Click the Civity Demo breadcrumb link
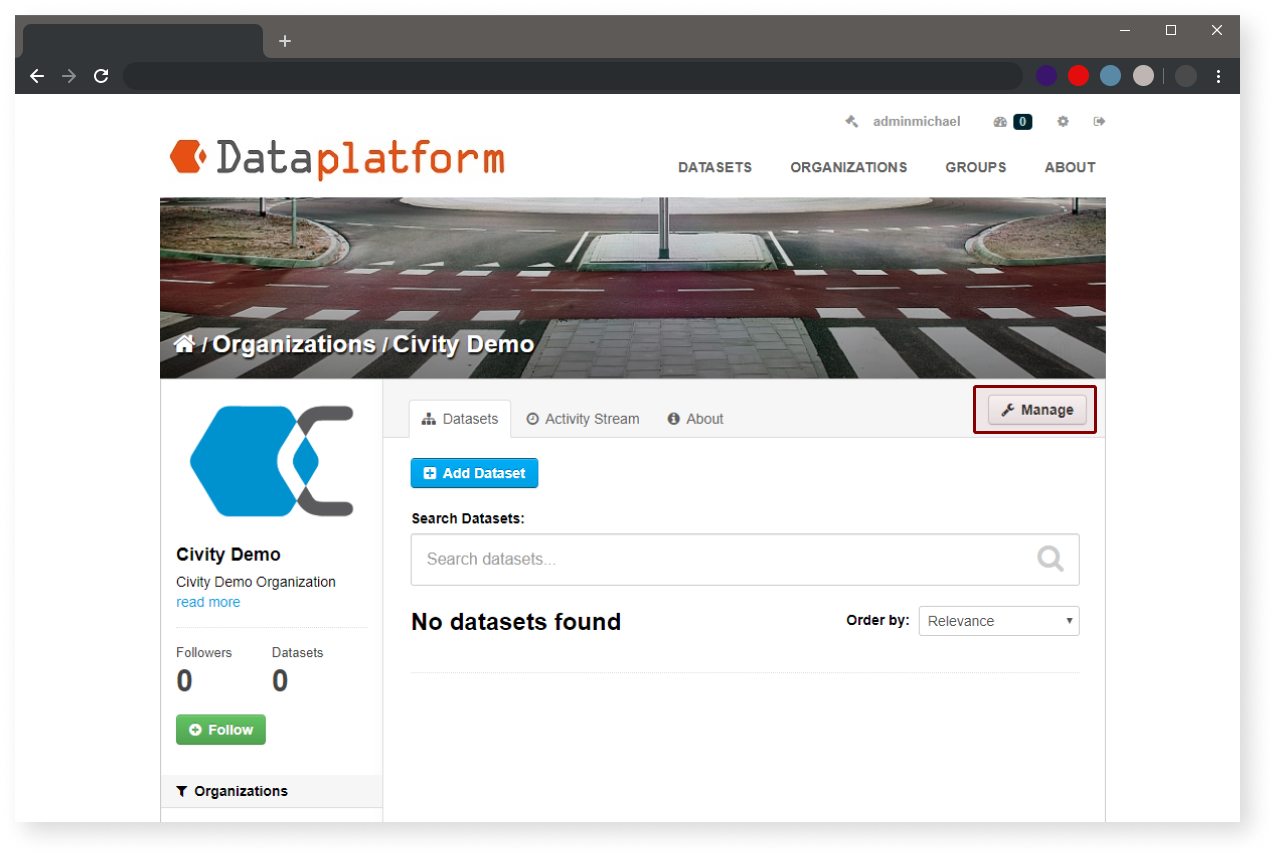This screenshot has width=1275, height=857. (463, 344)
